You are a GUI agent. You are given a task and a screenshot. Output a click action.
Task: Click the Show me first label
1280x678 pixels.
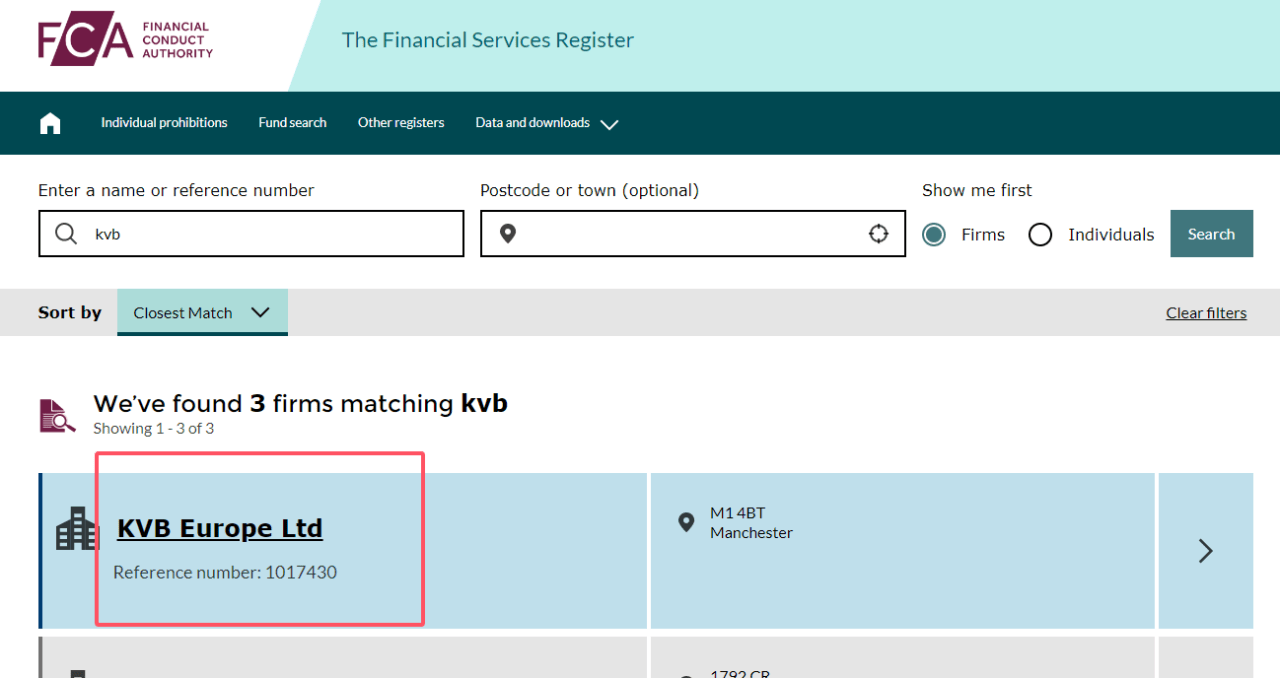click(x=977, y=190)
